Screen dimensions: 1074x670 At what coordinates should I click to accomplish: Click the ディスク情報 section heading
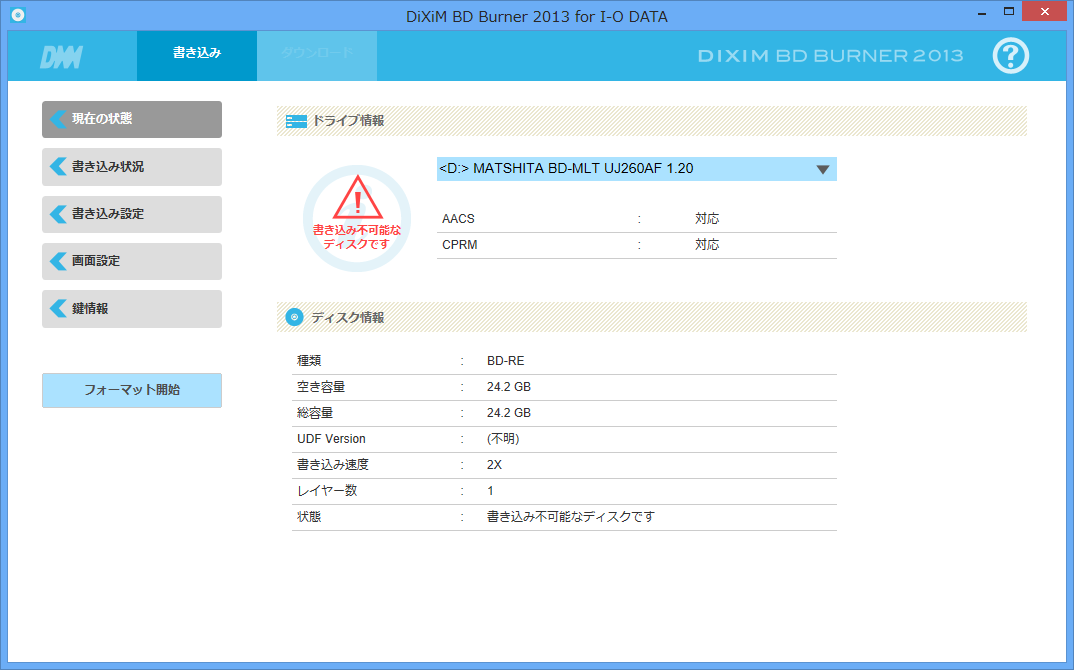(348, 317)
